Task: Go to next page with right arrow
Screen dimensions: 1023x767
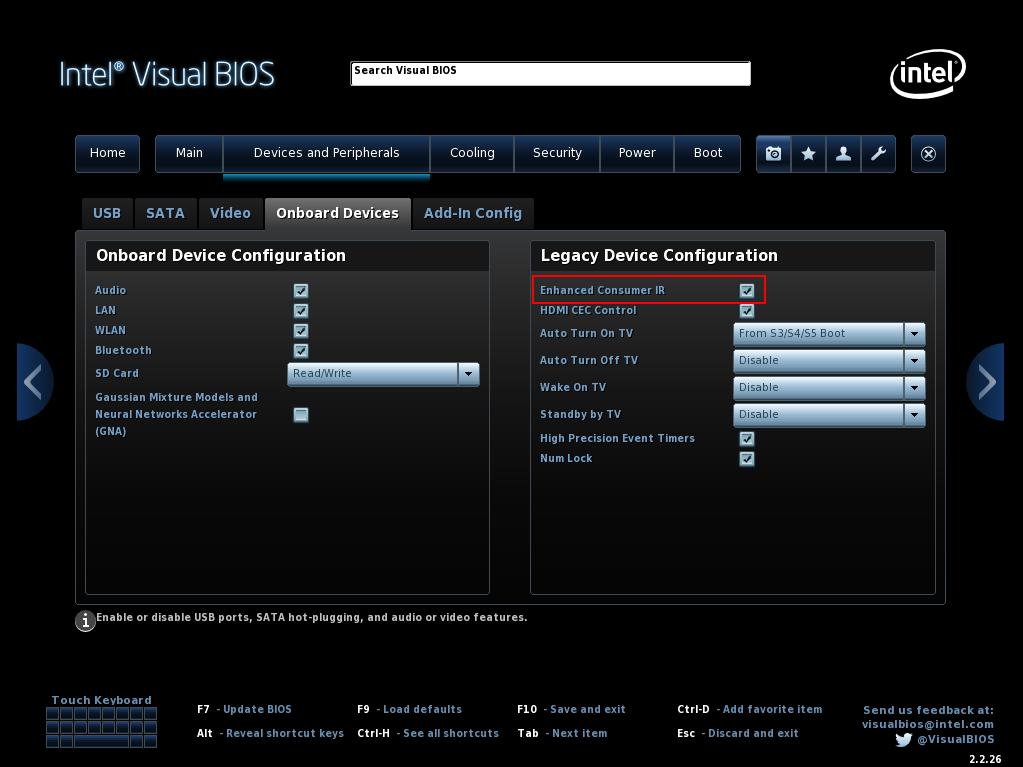Action: (986, 382)
